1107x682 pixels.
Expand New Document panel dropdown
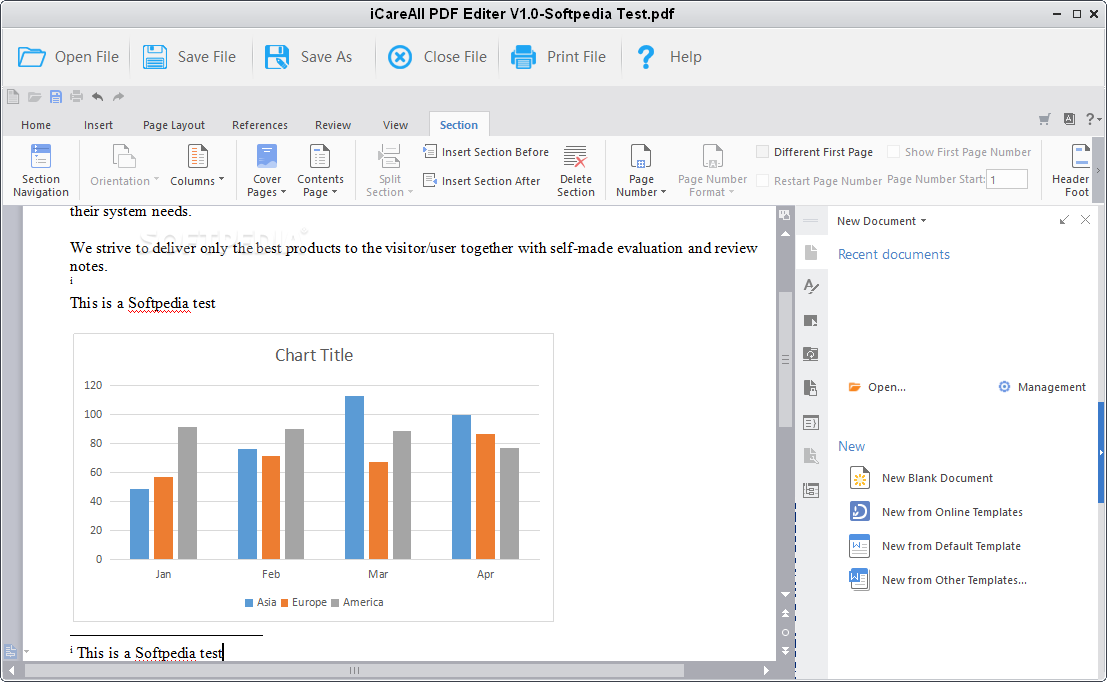pyautogui.click(x=923, y=221)
